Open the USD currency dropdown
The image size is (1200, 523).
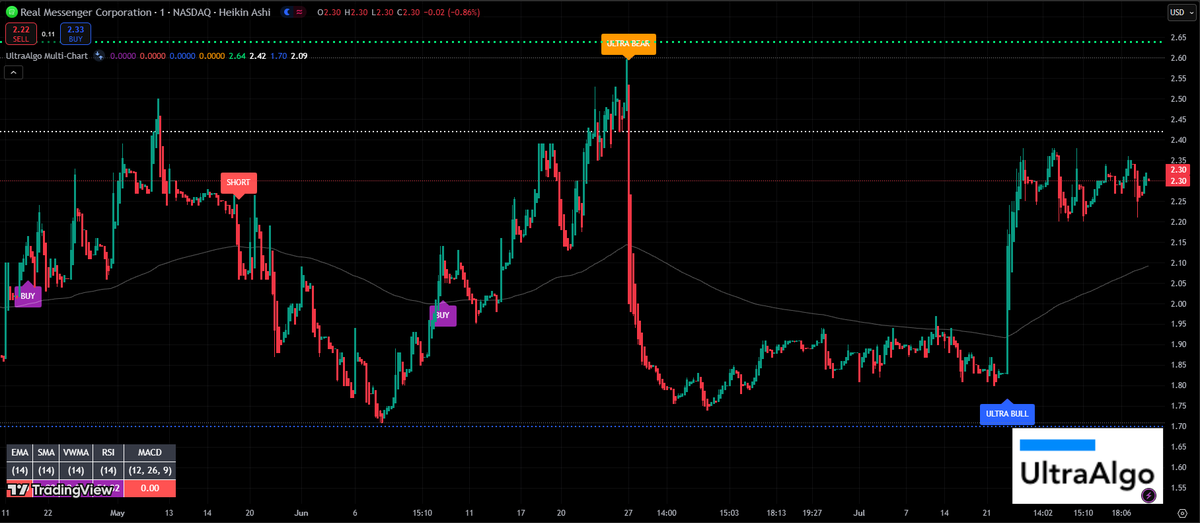[x=1181, y=13]
